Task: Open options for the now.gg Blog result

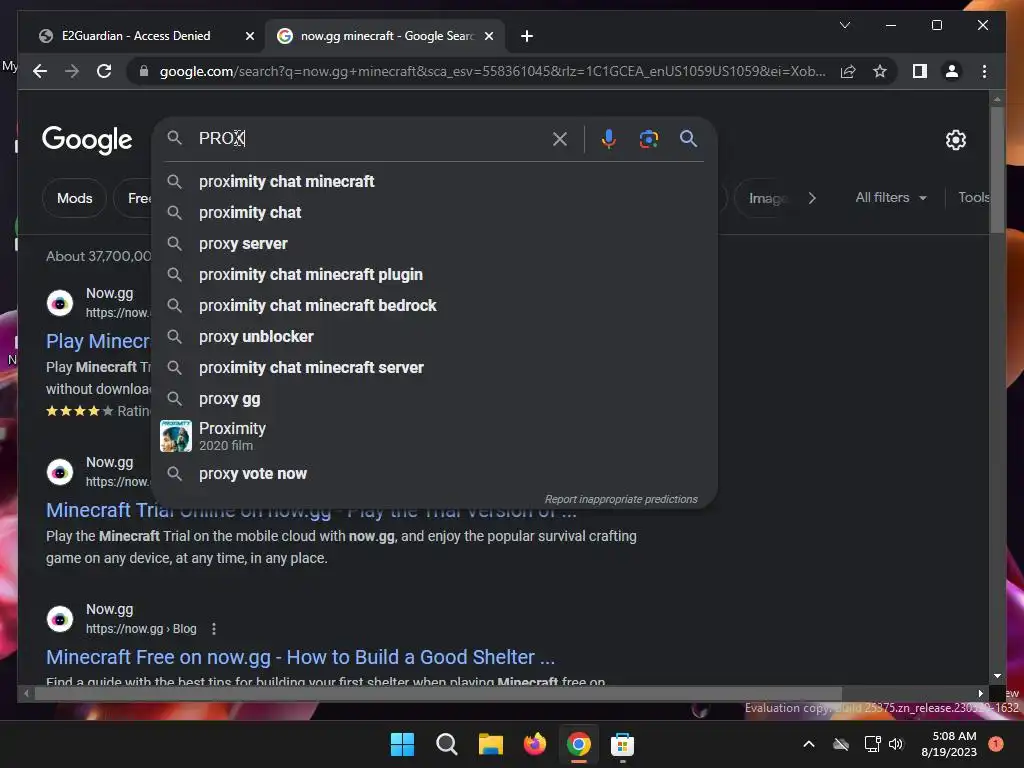Action: (214, 629)
